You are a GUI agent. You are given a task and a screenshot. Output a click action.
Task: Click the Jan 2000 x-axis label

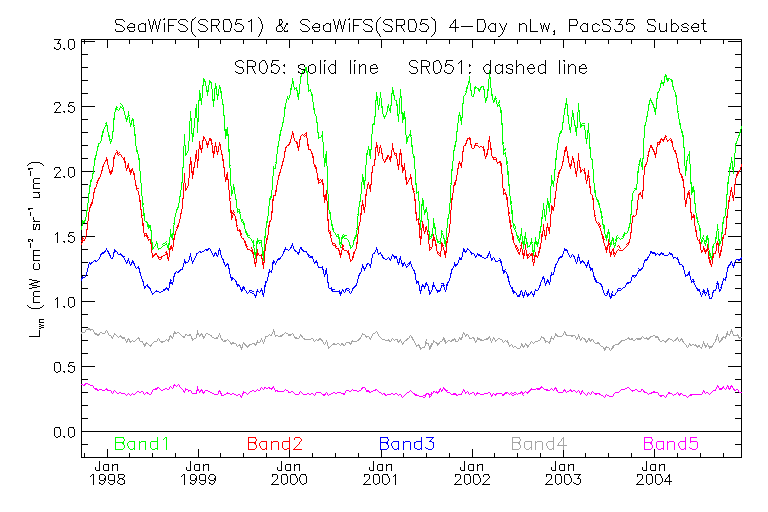click(289, 473)
